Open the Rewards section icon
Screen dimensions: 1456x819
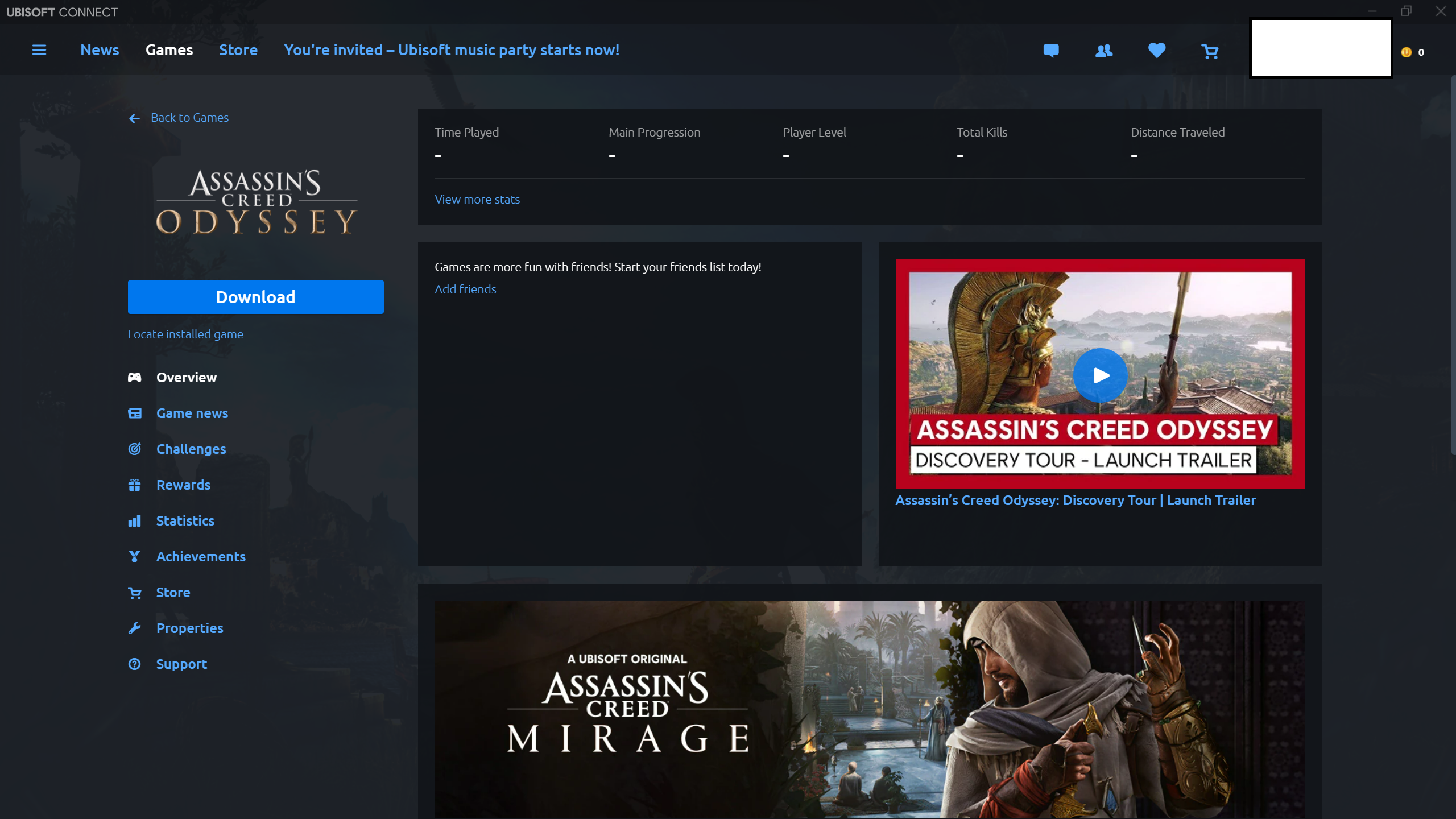click(x=135, y=484)
